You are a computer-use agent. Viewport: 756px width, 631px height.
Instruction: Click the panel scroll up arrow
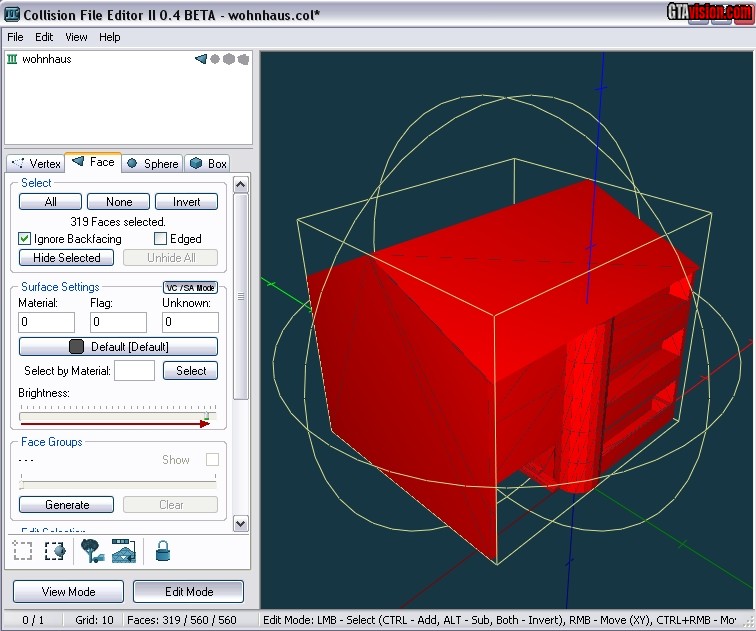click(x=241, y=185)
